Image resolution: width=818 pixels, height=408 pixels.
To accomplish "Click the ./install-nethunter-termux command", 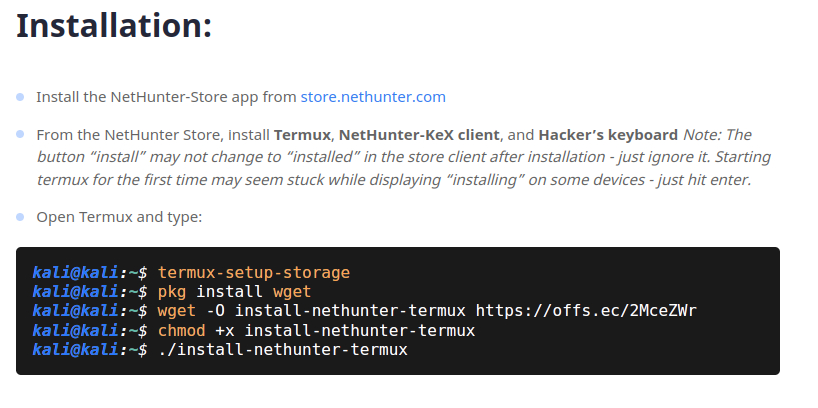I will click(x=282, y=350).
